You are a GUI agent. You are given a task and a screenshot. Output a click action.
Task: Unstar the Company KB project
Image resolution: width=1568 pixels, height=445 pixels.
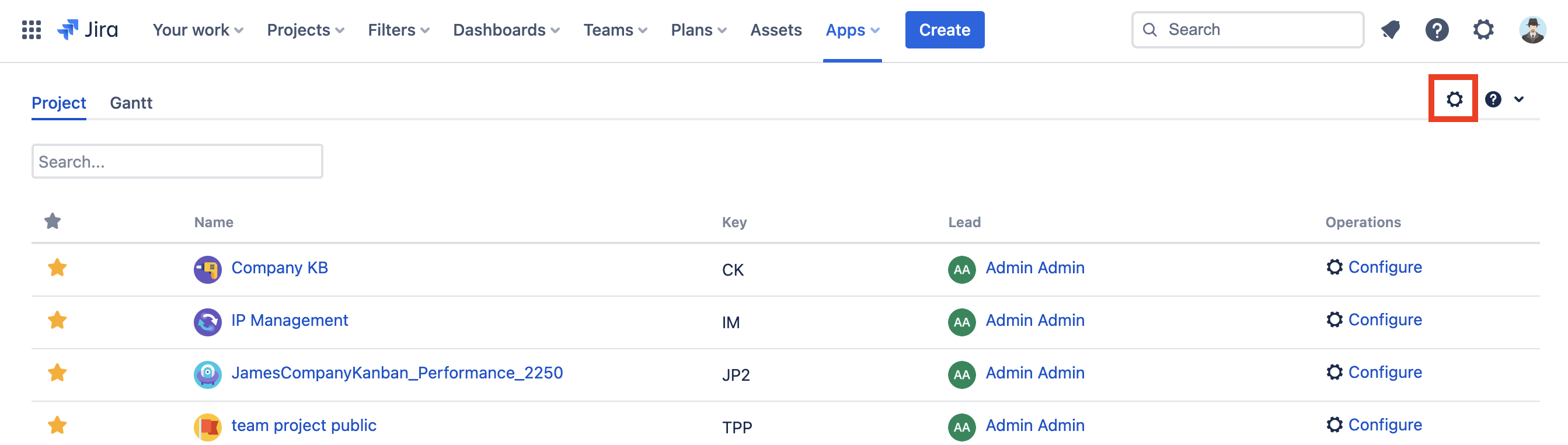(x=57, y=268)
